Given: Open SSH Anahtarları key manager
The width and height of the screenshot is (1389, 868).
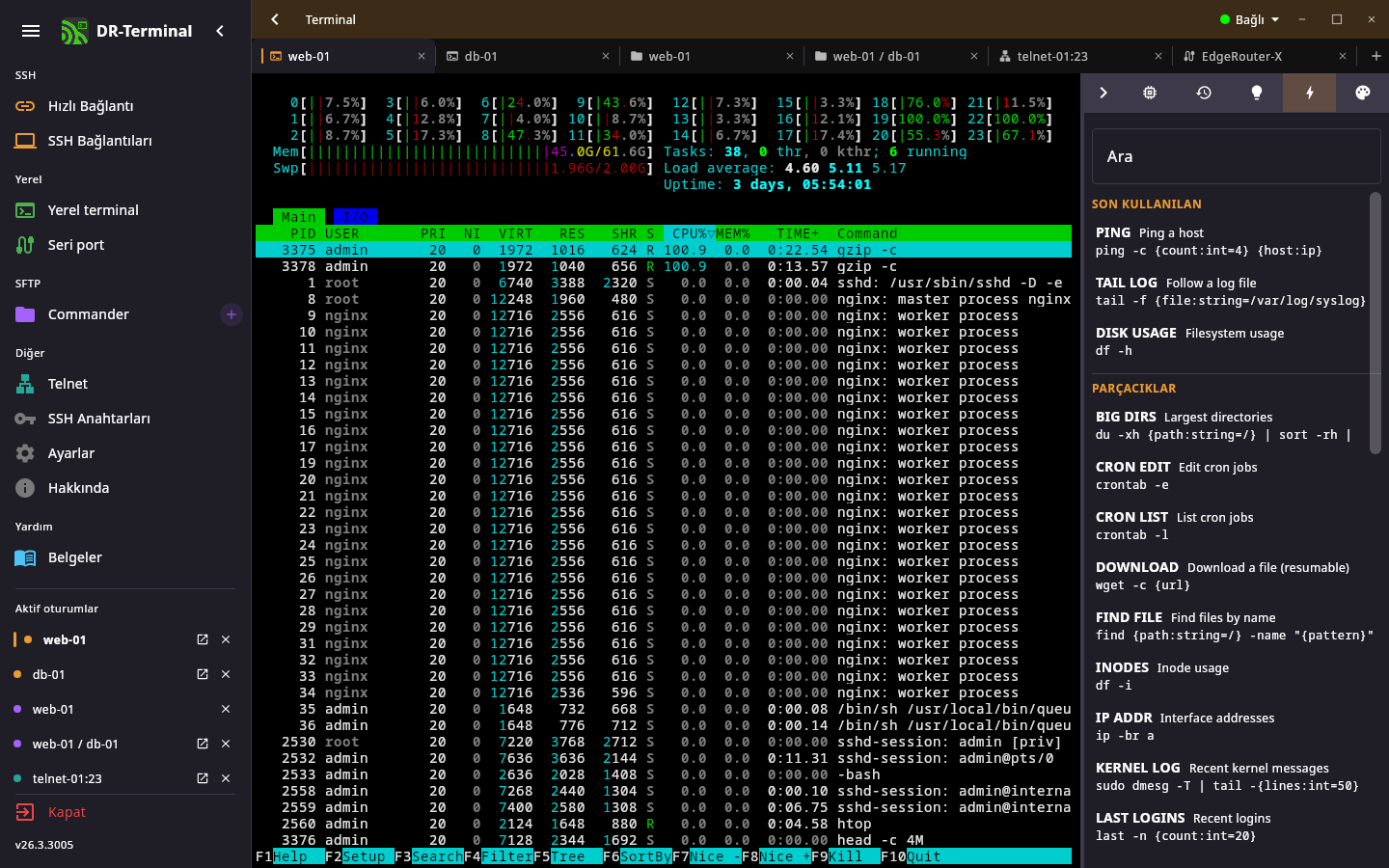Looking at the screenshot, I should 125,419.
